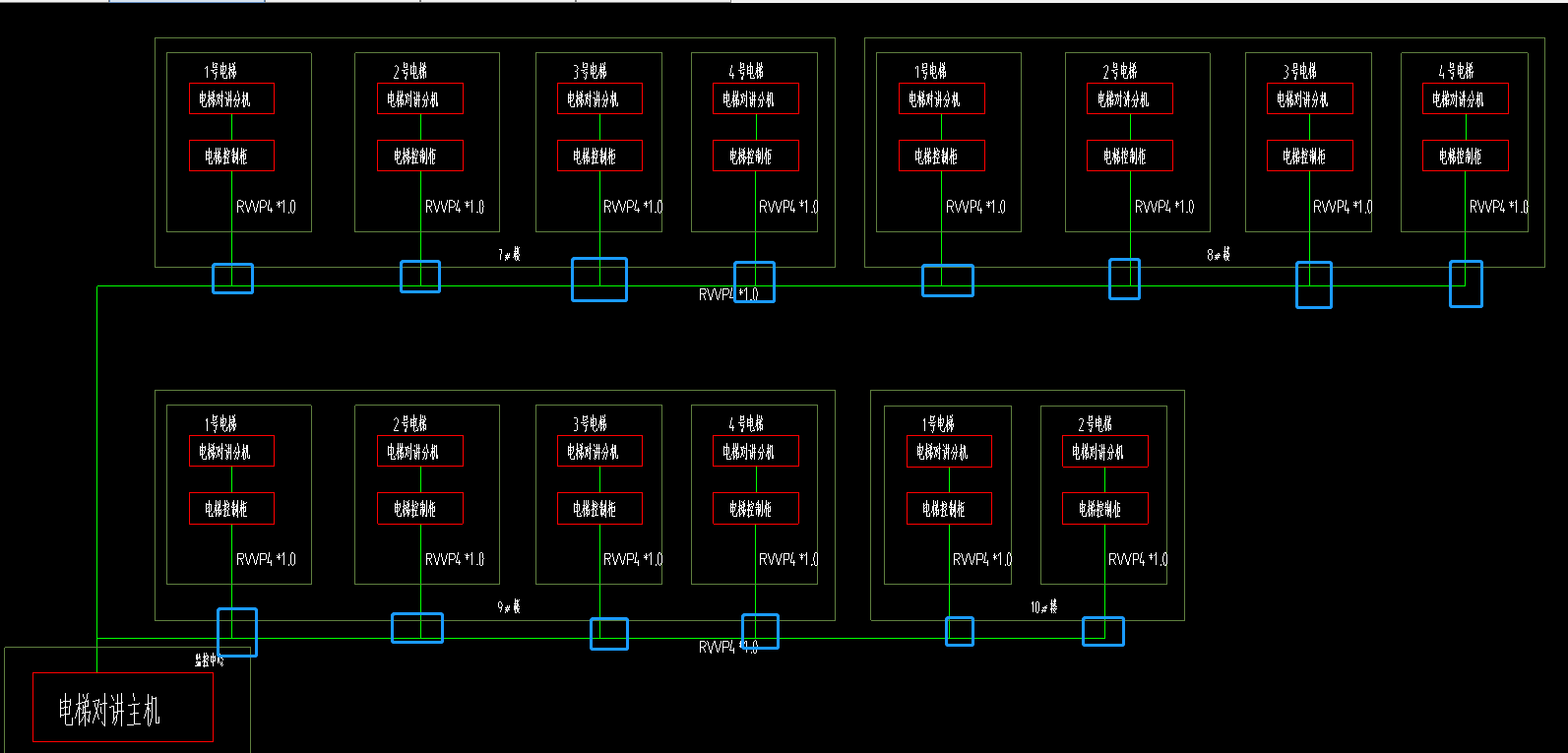Select 9#楼 elevator 1 电梯控制柜 box

tap(231, 508)
